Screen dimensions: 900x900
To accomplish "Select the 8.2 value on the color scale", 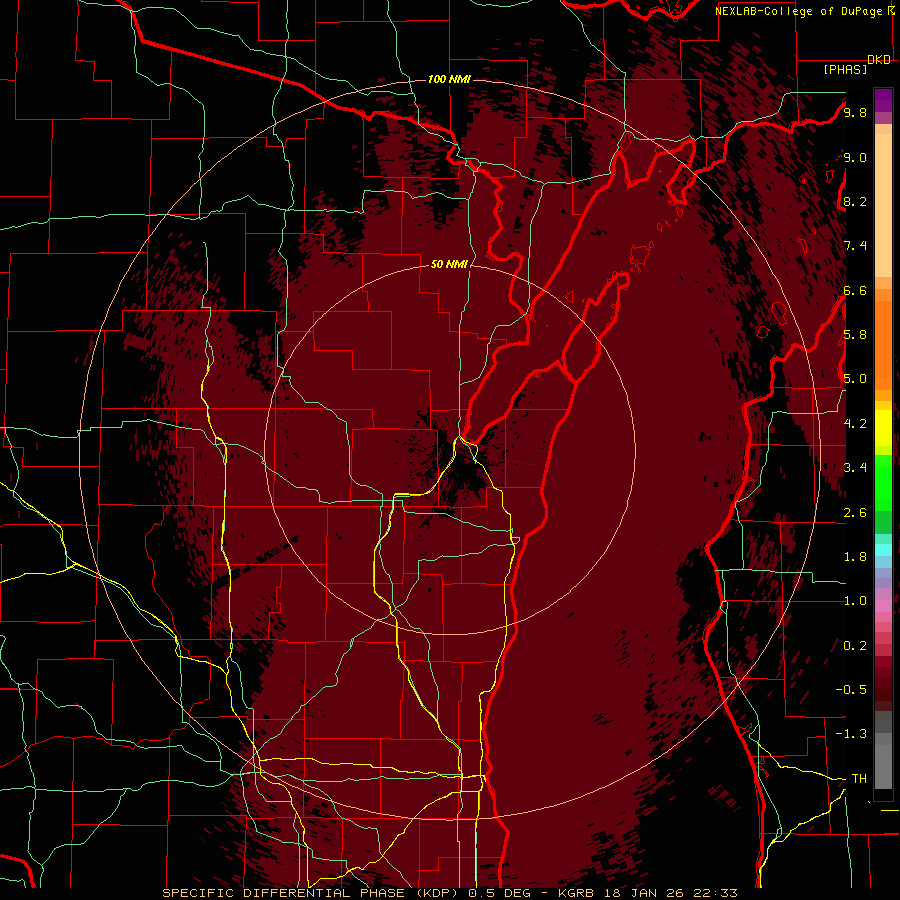I will [x=855, y=201].
